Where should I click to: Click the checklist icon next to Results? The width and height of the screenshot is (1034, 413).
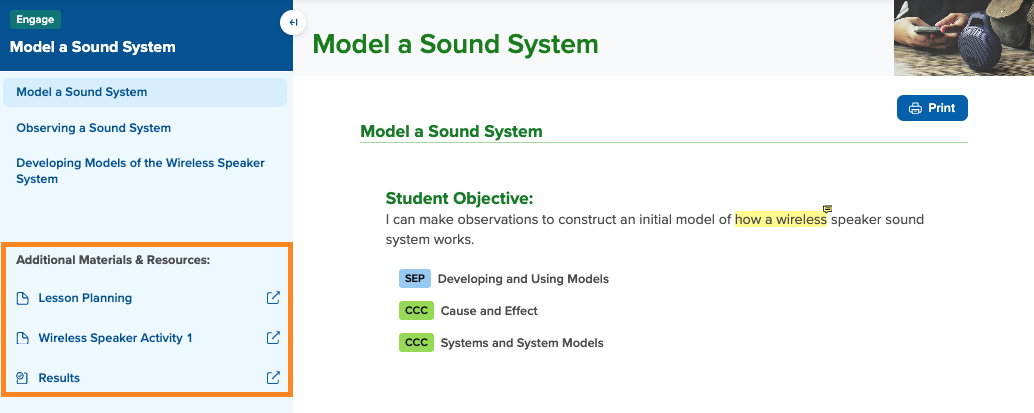coord(22,378)
